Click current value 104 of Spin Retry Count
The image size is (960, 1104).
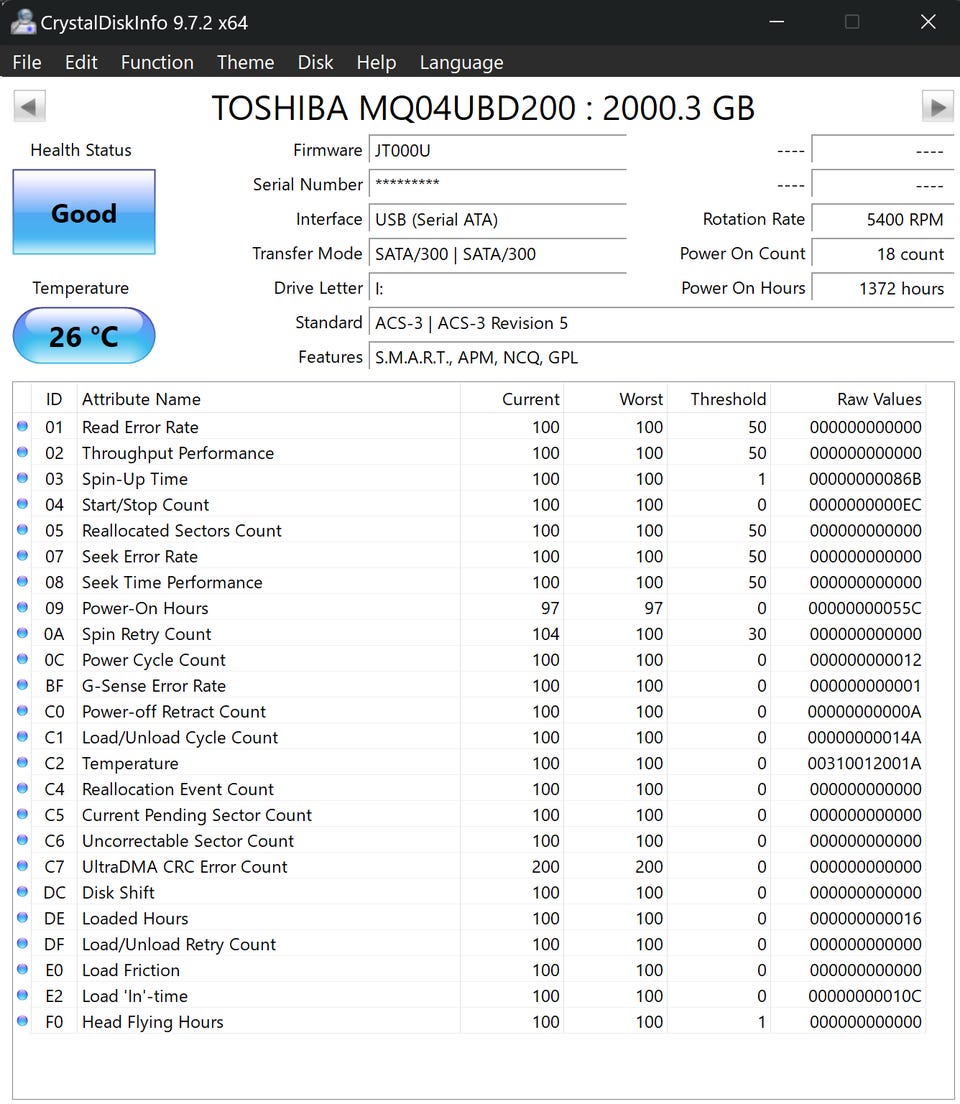(545, 634)
